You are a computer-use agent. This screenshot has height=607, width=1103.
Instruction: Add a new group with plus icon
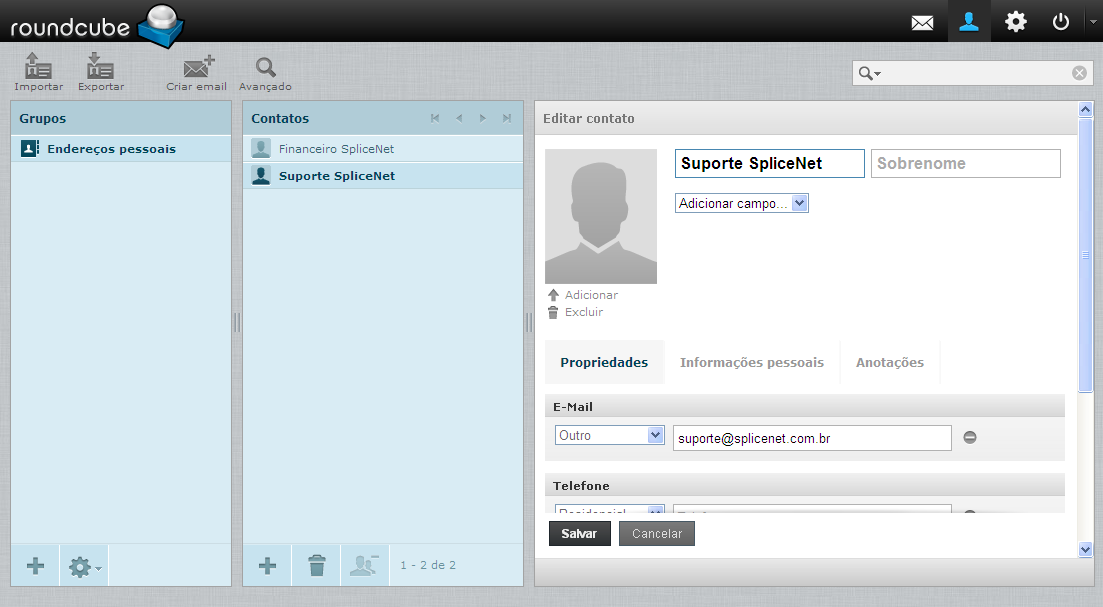coord(35,566)
